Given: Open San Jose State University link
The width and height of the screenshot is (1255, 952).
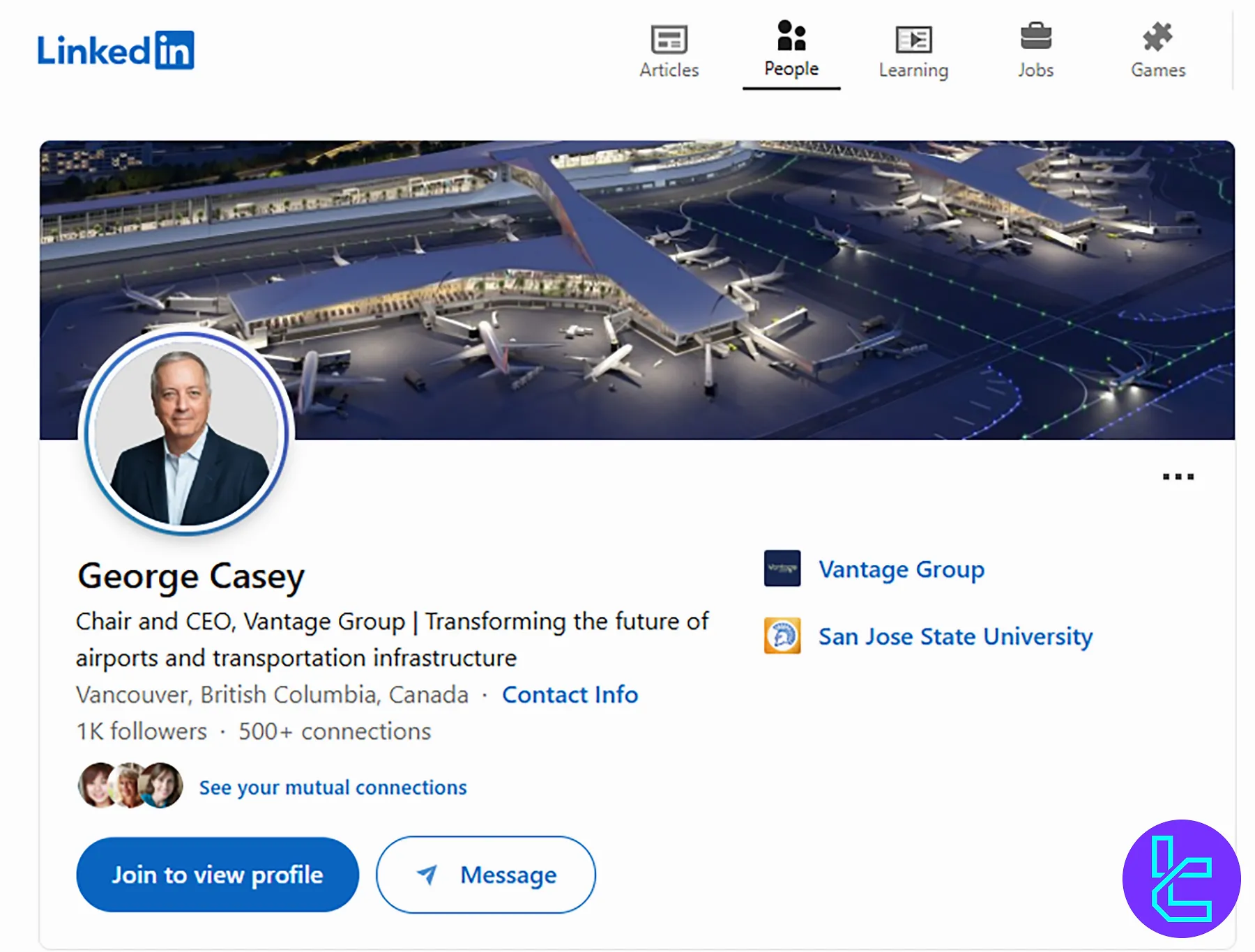Looking at the screenshot, I should [955, 636].
